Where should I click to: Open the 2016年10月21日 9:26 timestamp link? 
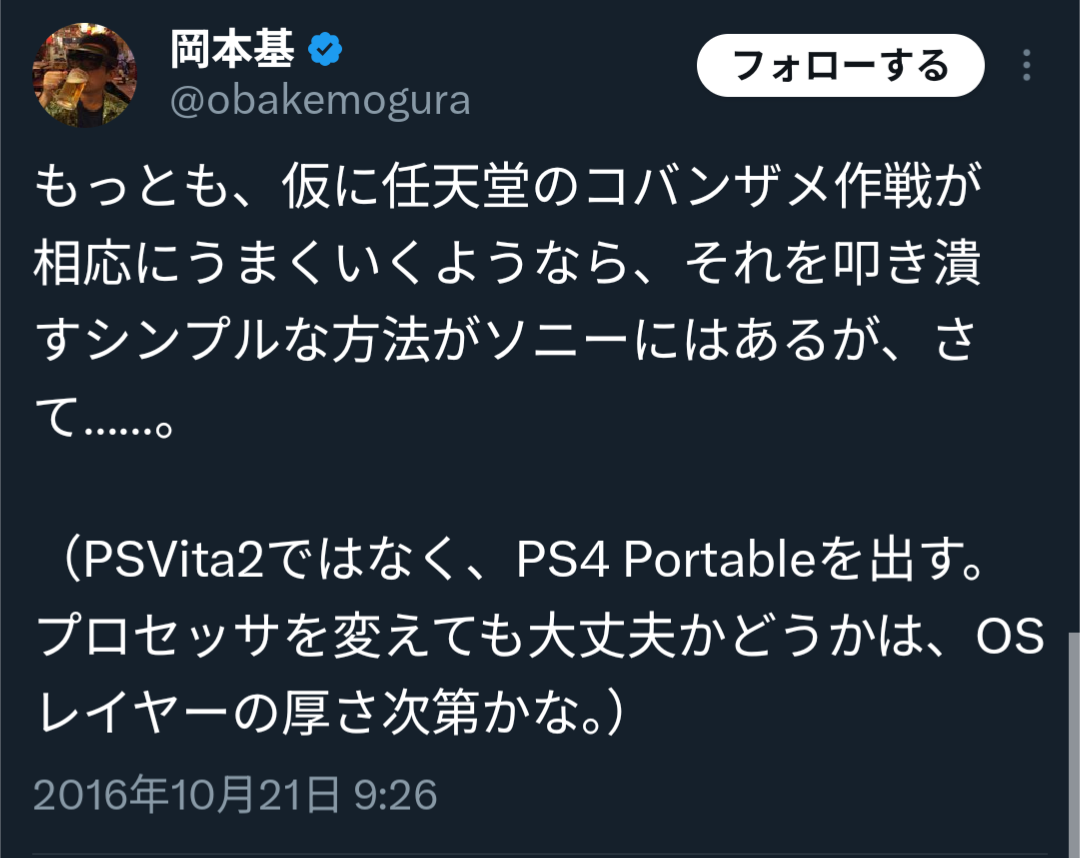point(235,795)
